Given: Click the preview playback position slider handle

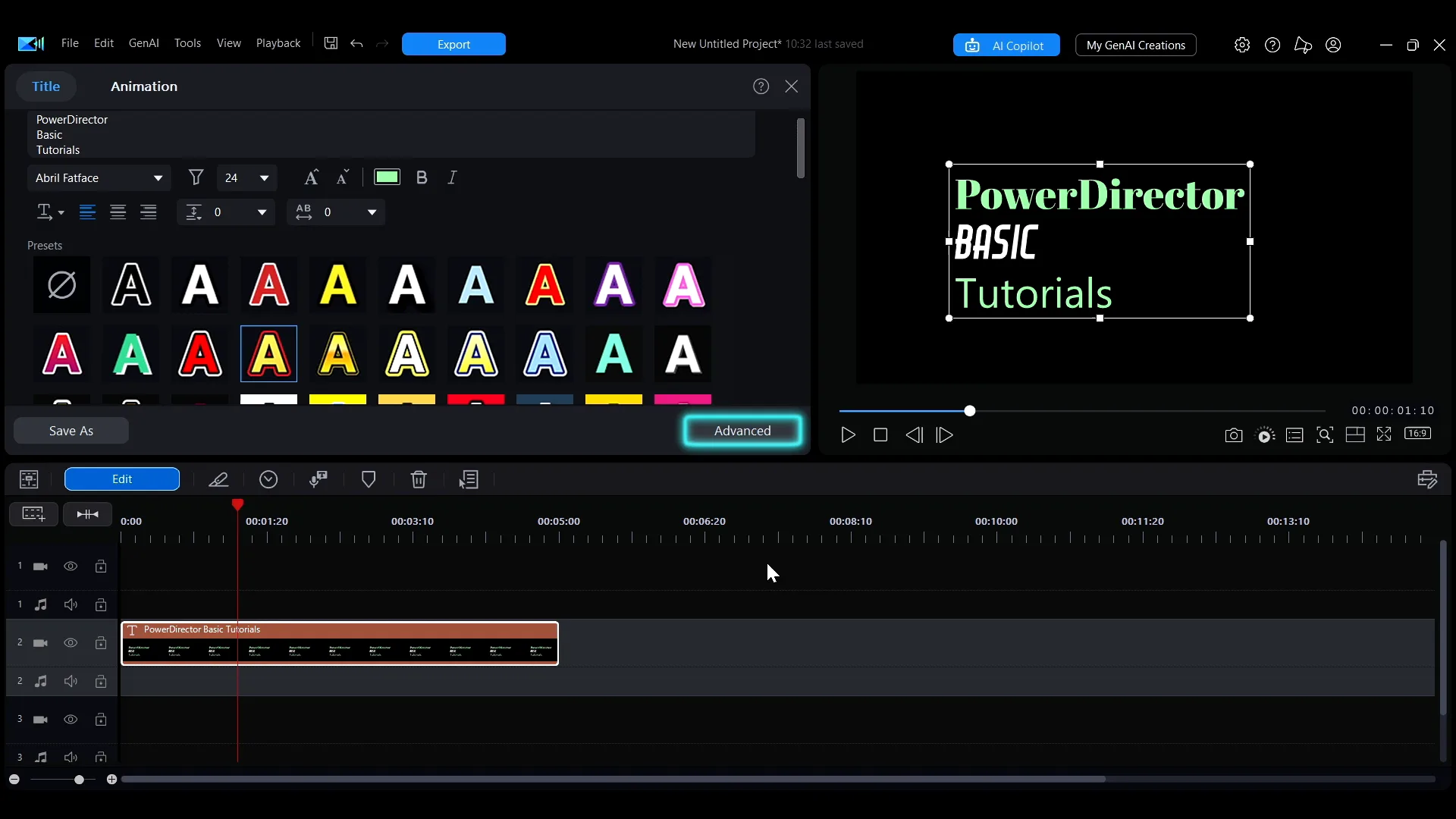Looking at the screenshot, I should (x=970, y=411).
